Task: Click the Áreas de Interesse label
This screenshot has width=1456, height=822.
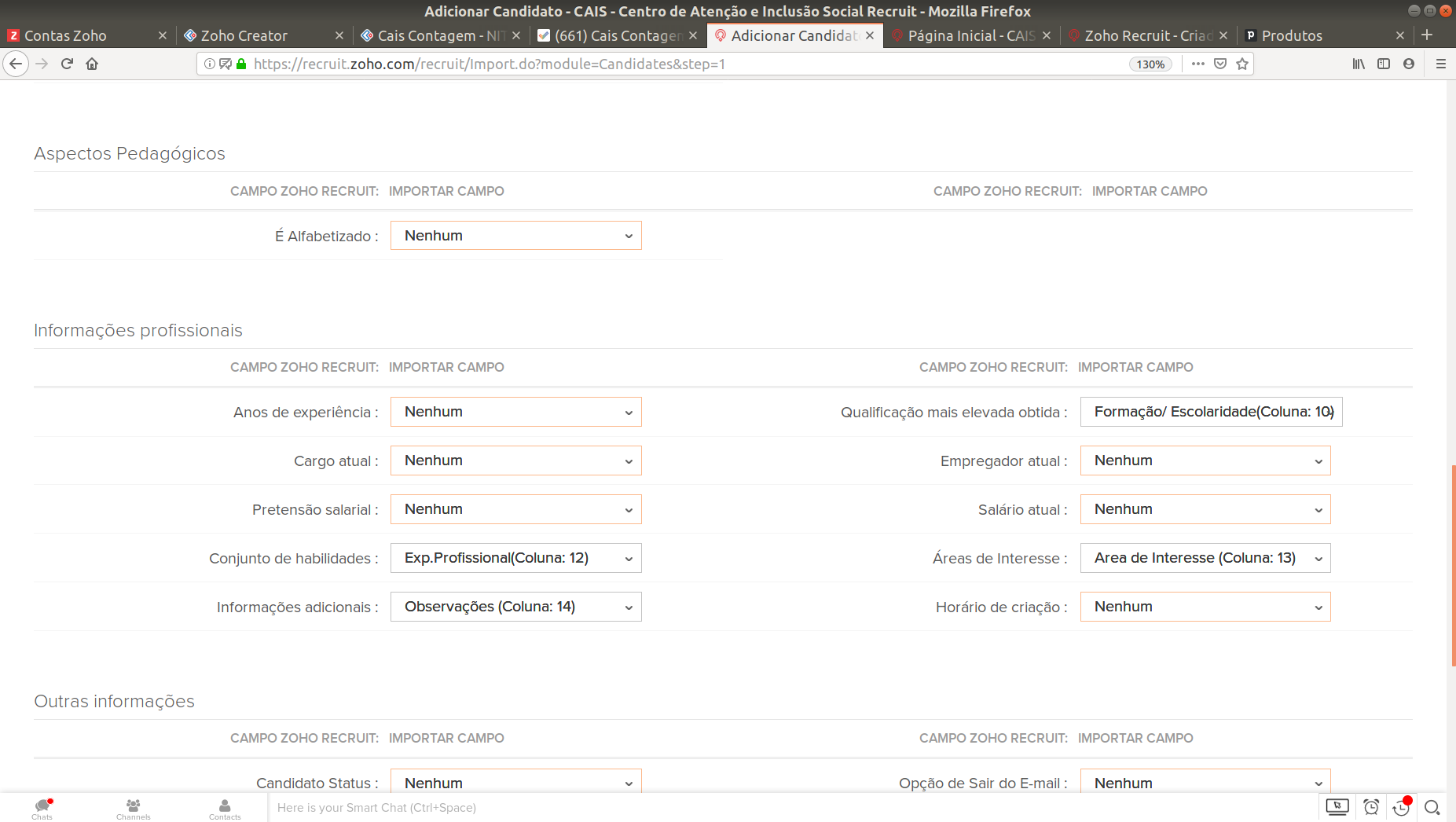Action: coord(1000,559)
